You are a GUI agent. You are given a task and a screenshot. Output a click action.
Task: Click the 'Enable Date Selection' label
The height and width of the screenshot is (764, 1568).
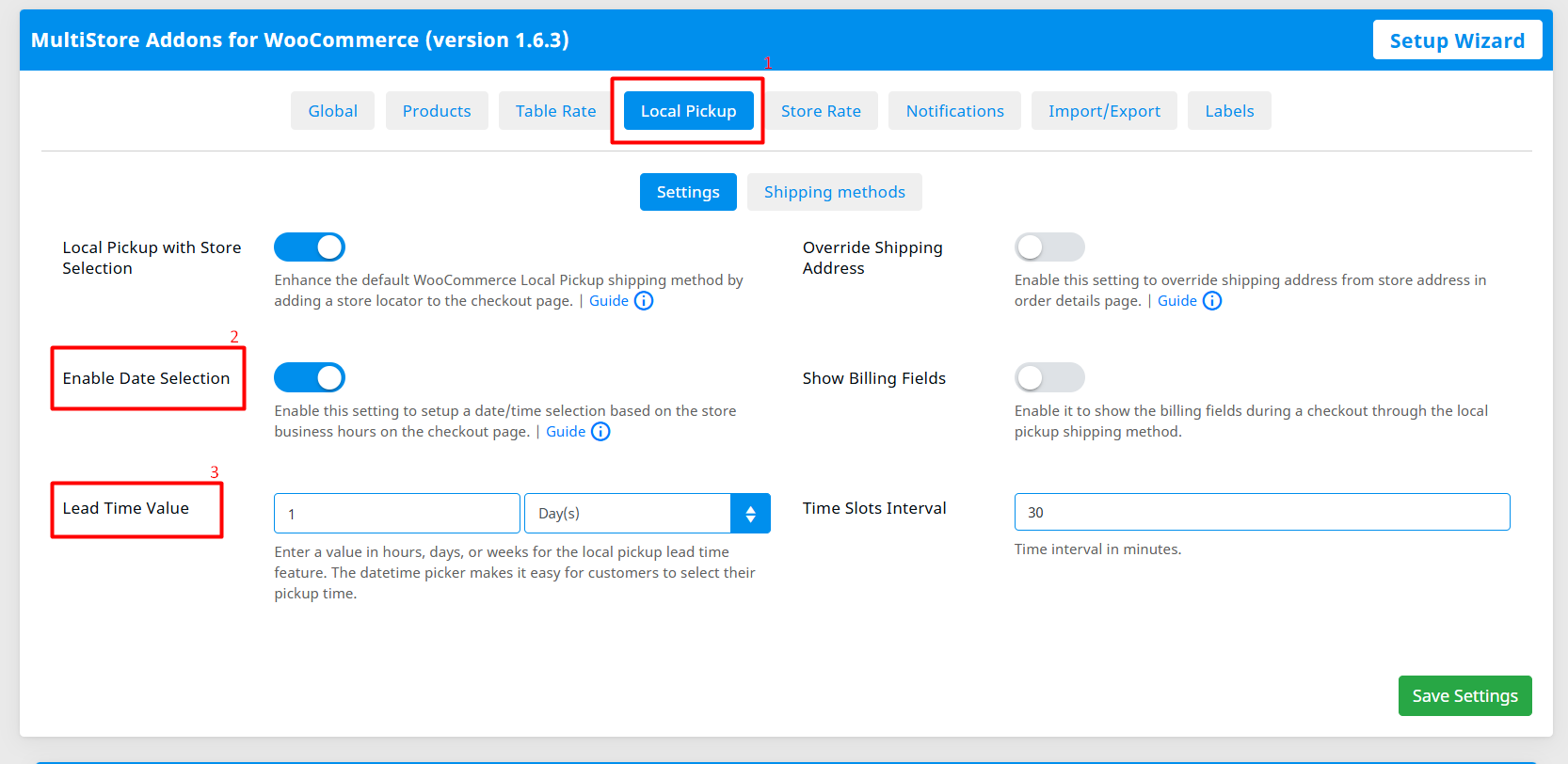(x=146, y=378)
